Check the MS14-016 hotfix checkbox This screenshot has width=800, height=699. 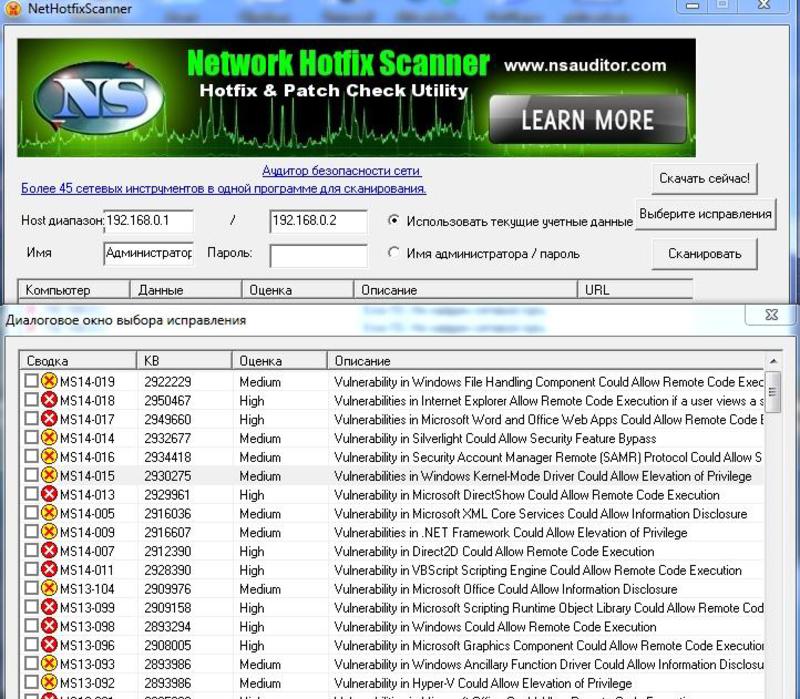(x=31, y=456)
